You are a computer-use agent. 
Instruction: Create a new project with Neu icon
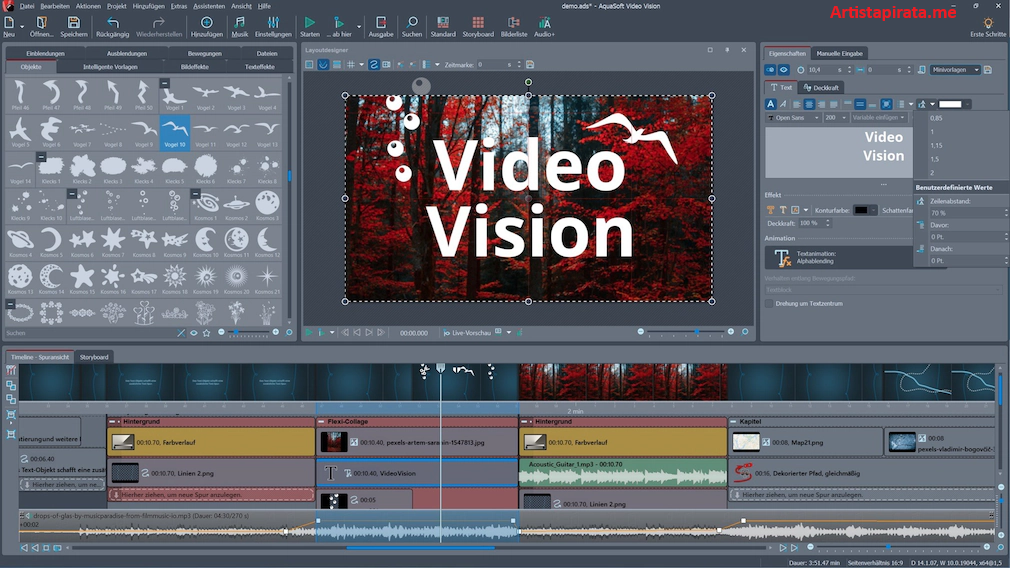tap(9, 26)
